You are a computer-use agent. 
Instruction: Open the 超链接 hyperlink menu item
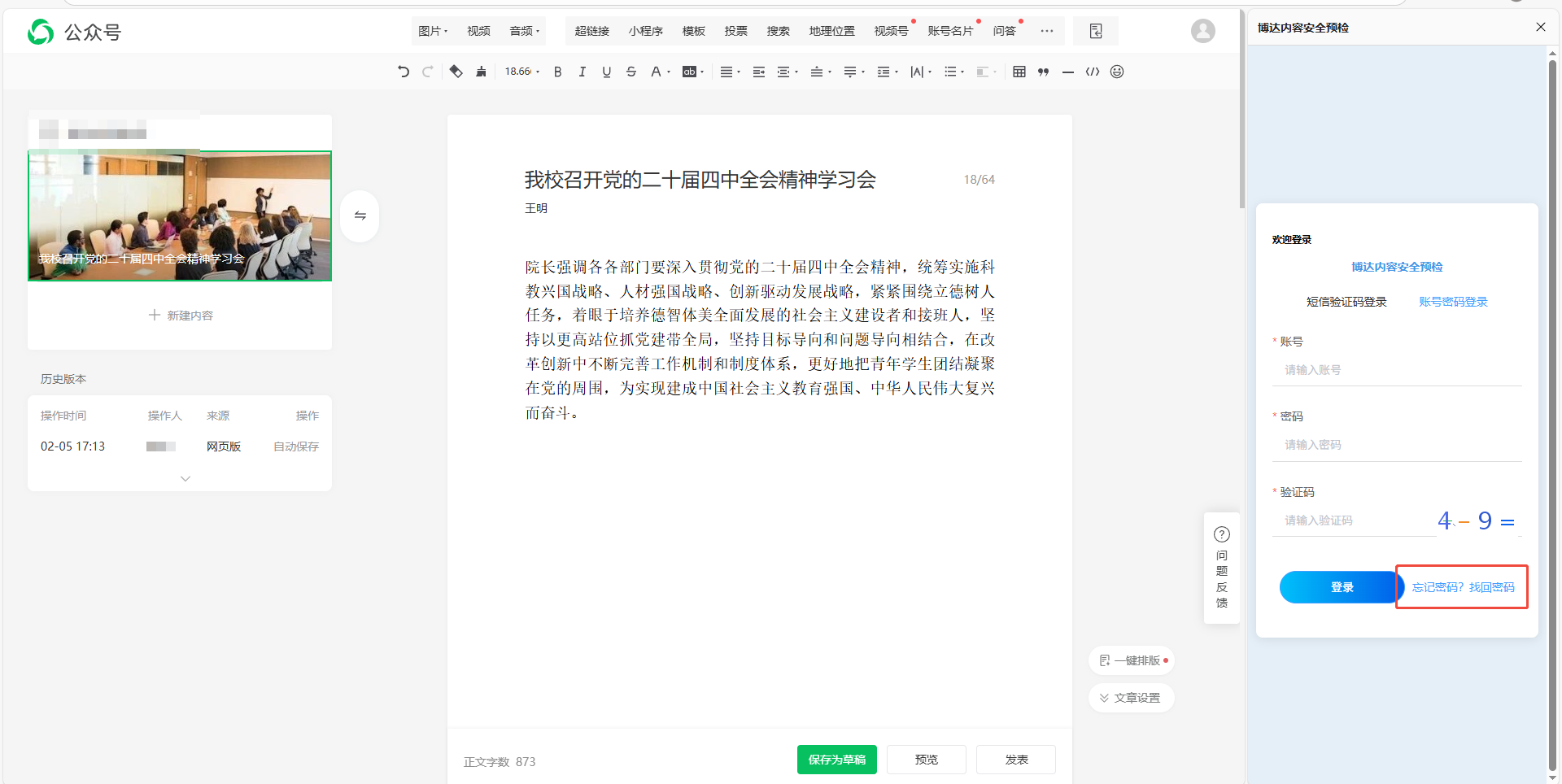(591, 31)
